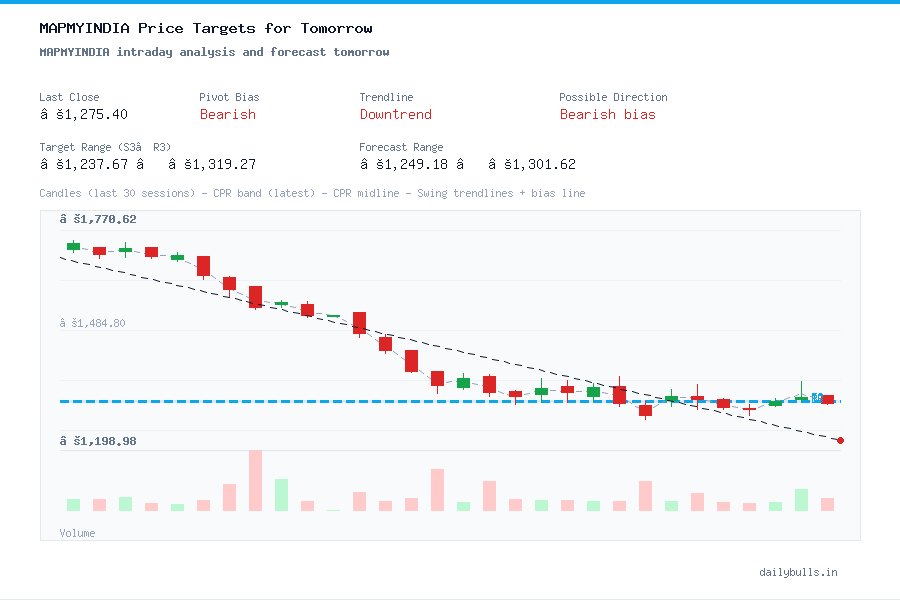Click the red dot ending the trendline
Screen dimensions: 900x600
[x=840, y=440]
